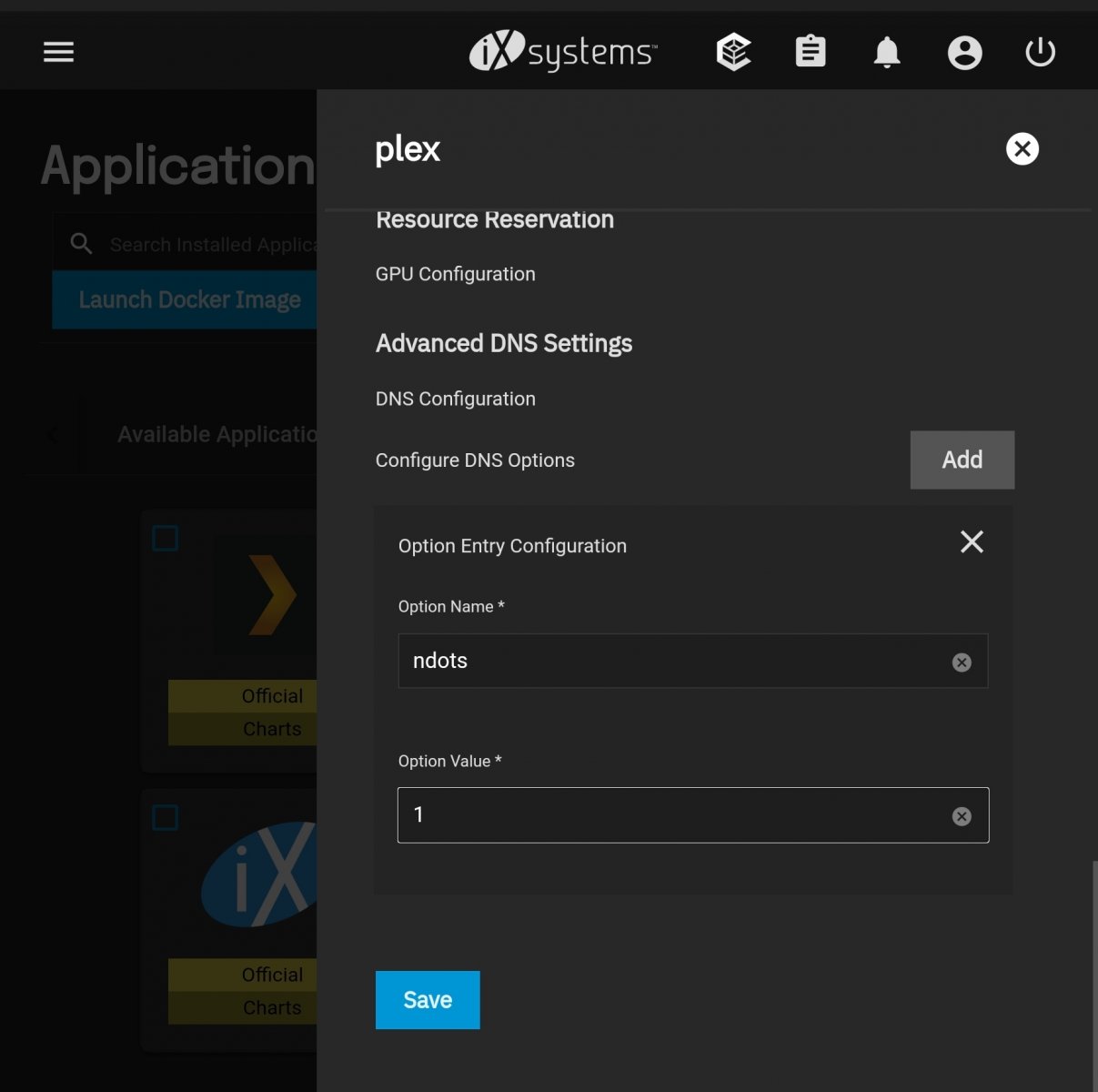Click the Option Entry Configuration title
Viewport: 1098px width, 1092px height.
pos(512,546)
